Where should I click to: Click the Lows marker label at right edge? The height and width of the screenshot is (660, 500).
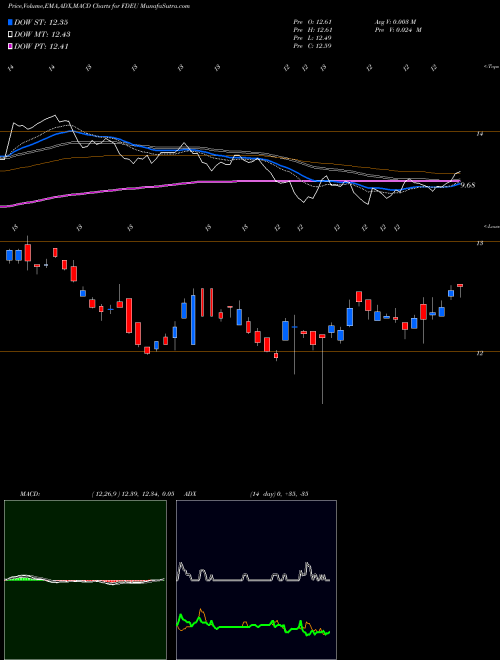(x=491, y=226)
